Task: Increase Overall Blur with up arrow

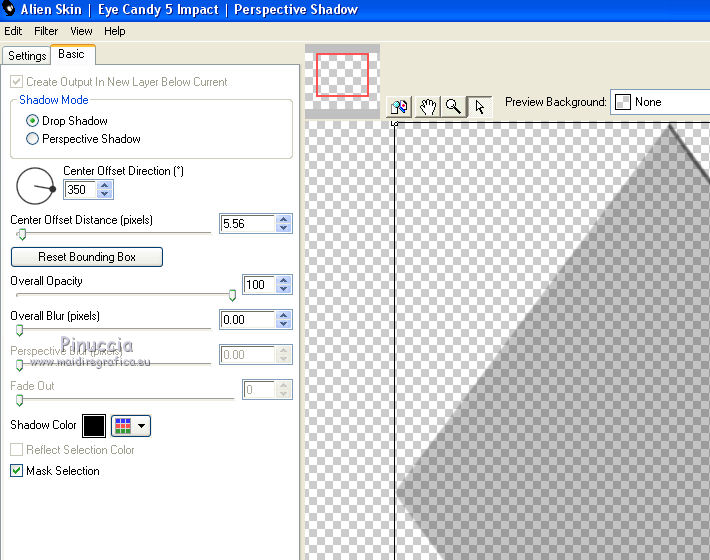Action: tap(284, 316)
